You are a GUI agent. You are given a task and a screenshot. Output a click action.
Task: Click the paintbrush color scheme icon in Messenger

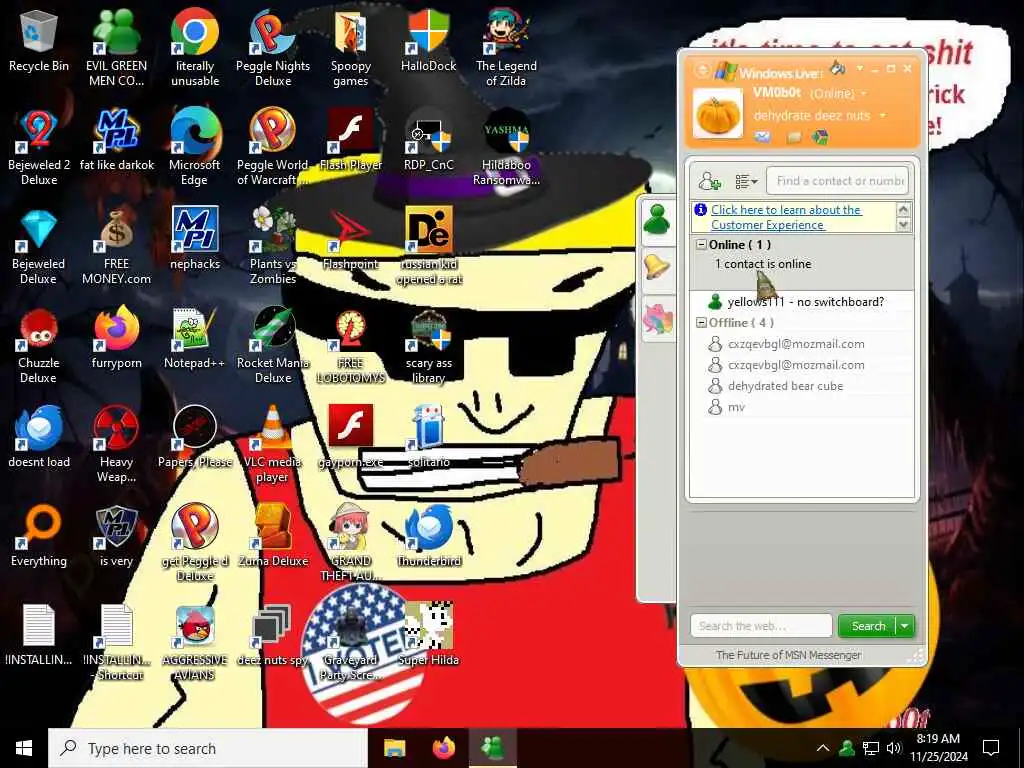point(837,68)
